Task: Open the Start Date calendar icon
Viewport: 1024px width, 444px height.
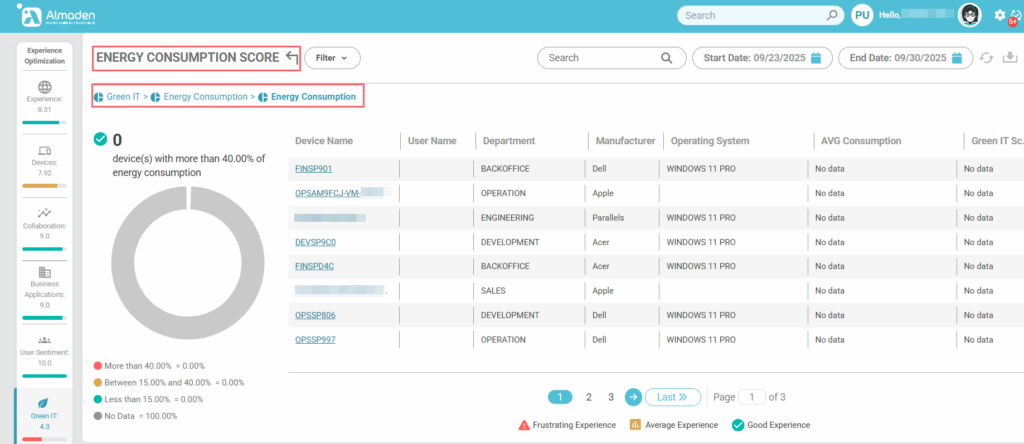Action: pyautogui.click(x=816, y=58)
